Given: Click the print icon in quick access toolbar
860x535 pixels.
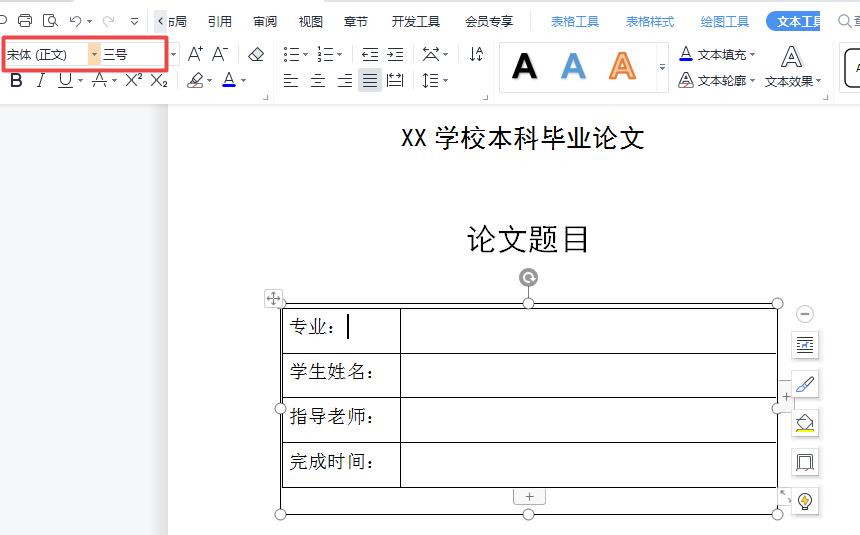Looking at the screenshot, I should (25, 21).
